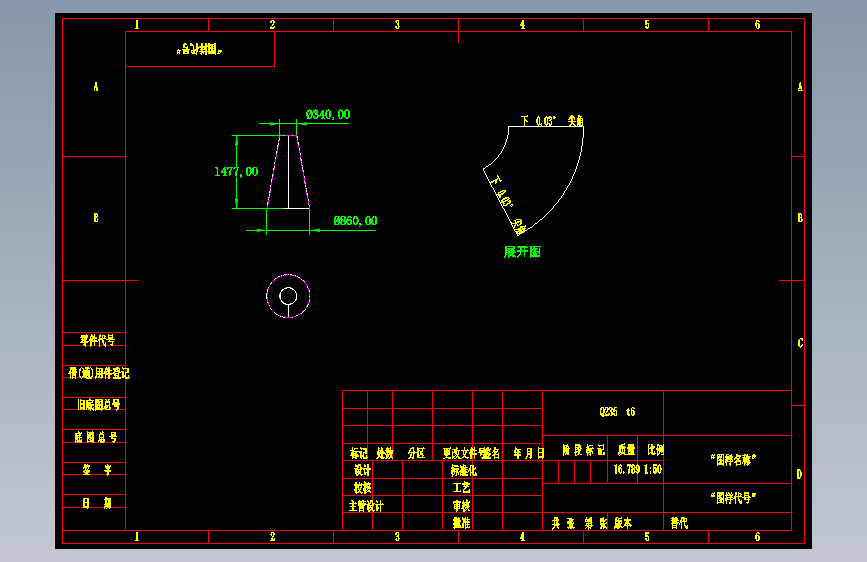
Task: Select the 1:50 scale value
Action: pos(652,469)
